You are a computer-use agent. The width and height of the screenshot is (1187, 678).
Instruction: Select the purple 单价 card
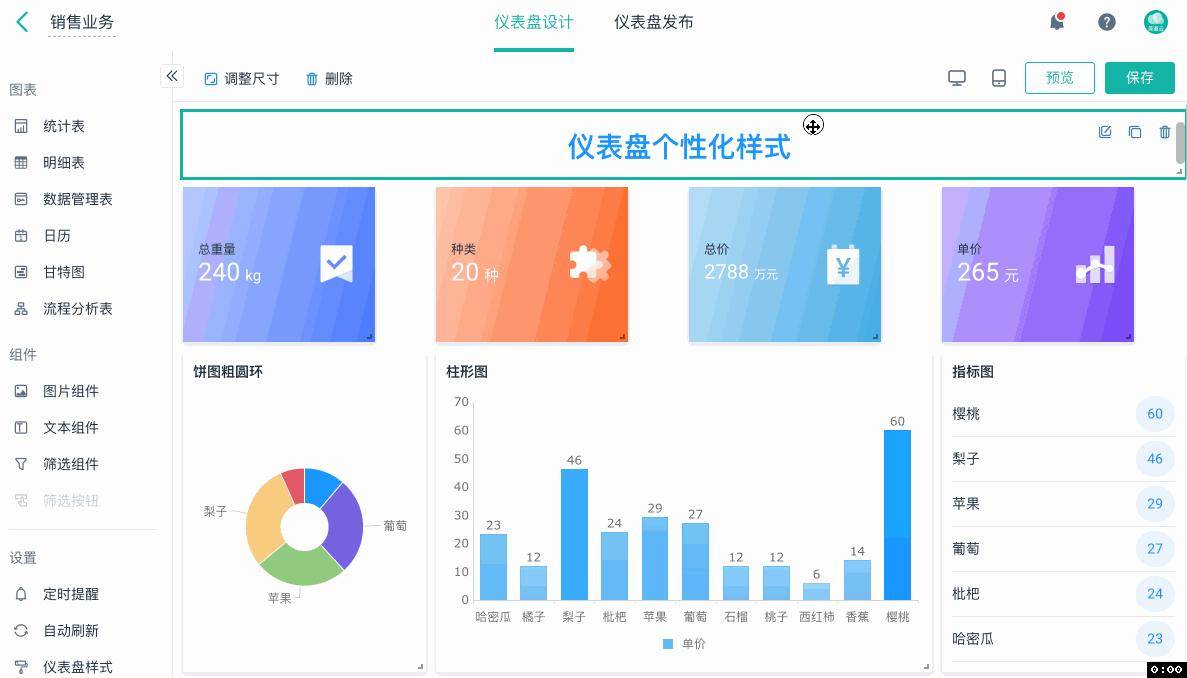pyautogui.click(x=1037, y=265)
